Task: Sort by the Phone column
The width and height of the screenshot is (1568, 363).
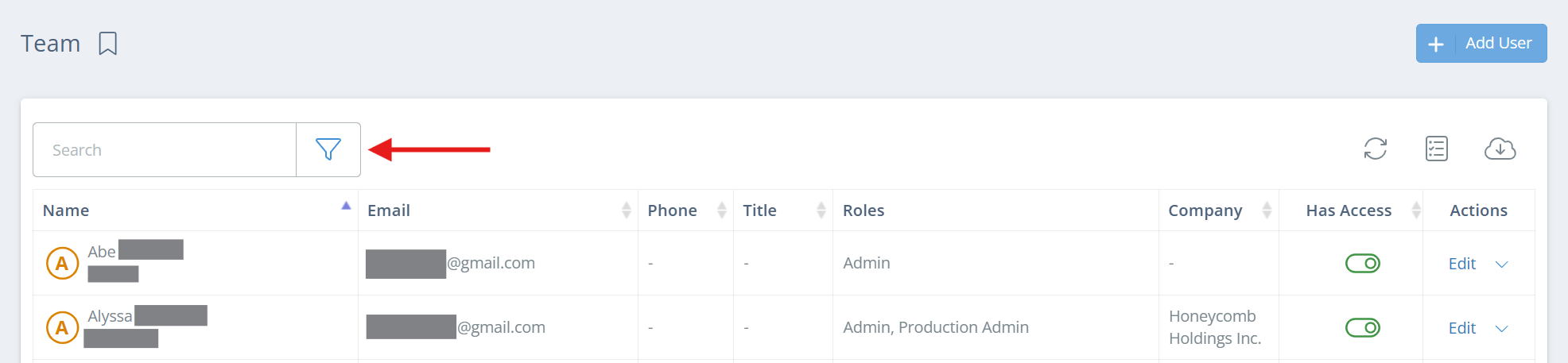Action: [x=721, y=210]
